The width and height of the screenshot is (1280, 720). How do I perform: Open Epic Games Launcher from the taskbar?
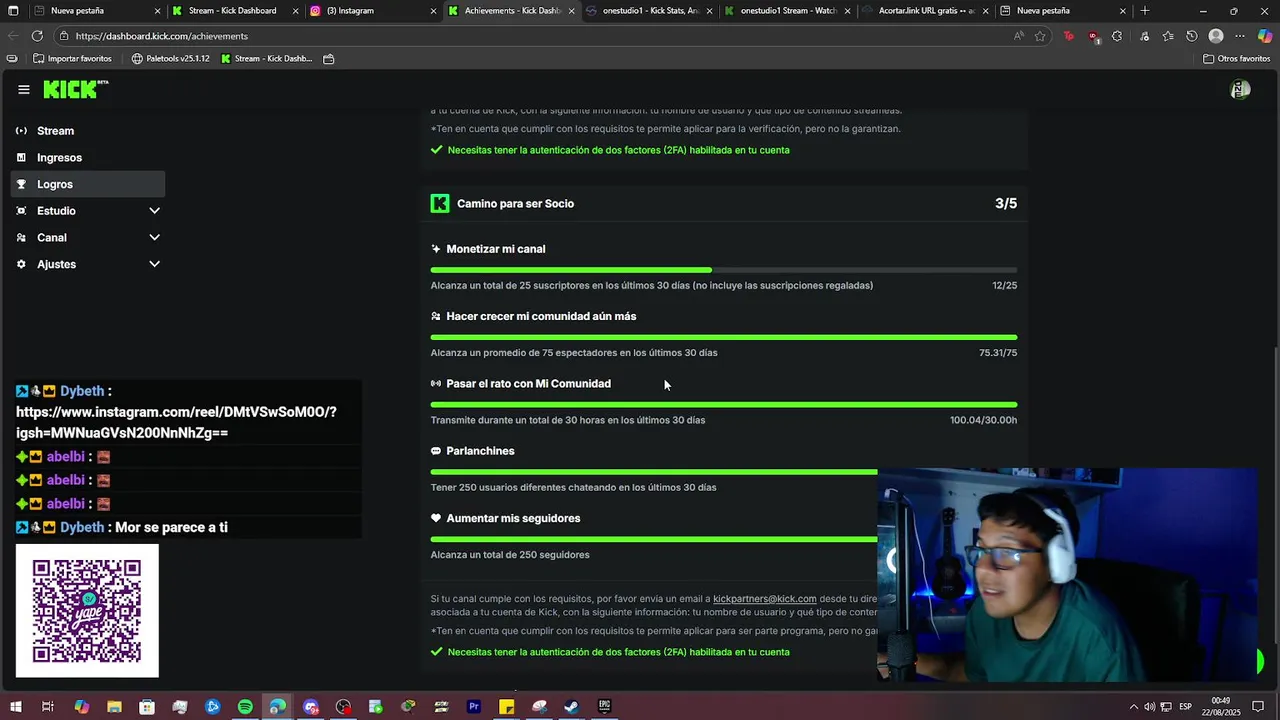tap(604, 707)
